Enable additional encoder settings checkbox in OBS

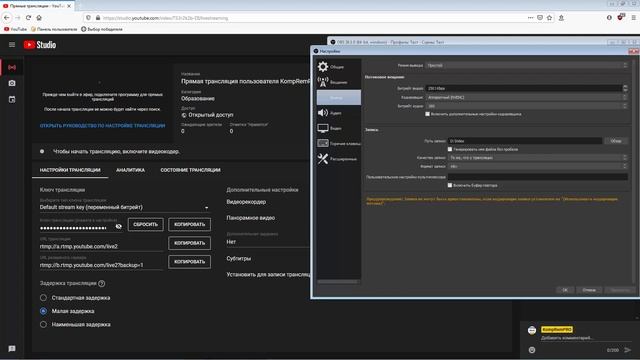[427, 114]
